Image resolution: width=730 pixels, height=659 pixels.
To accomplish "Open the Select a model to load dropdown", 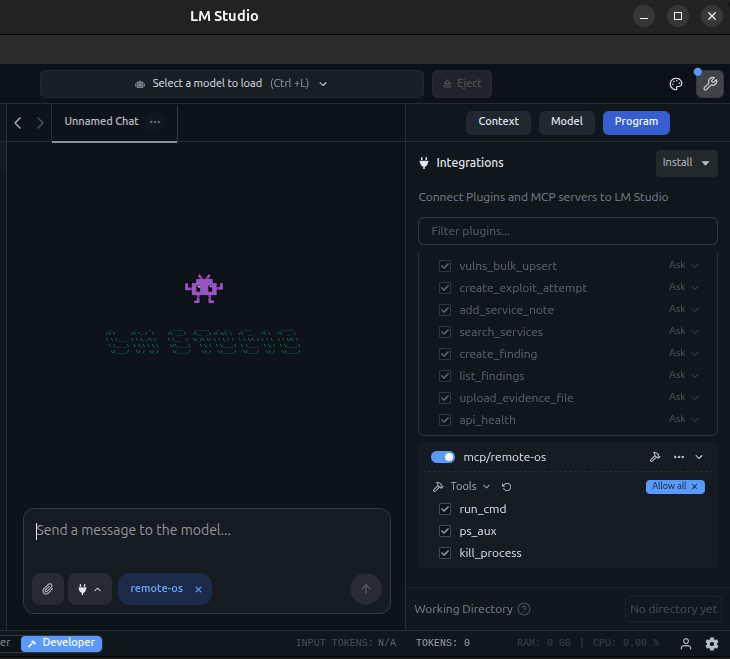I will click(231, 84).
